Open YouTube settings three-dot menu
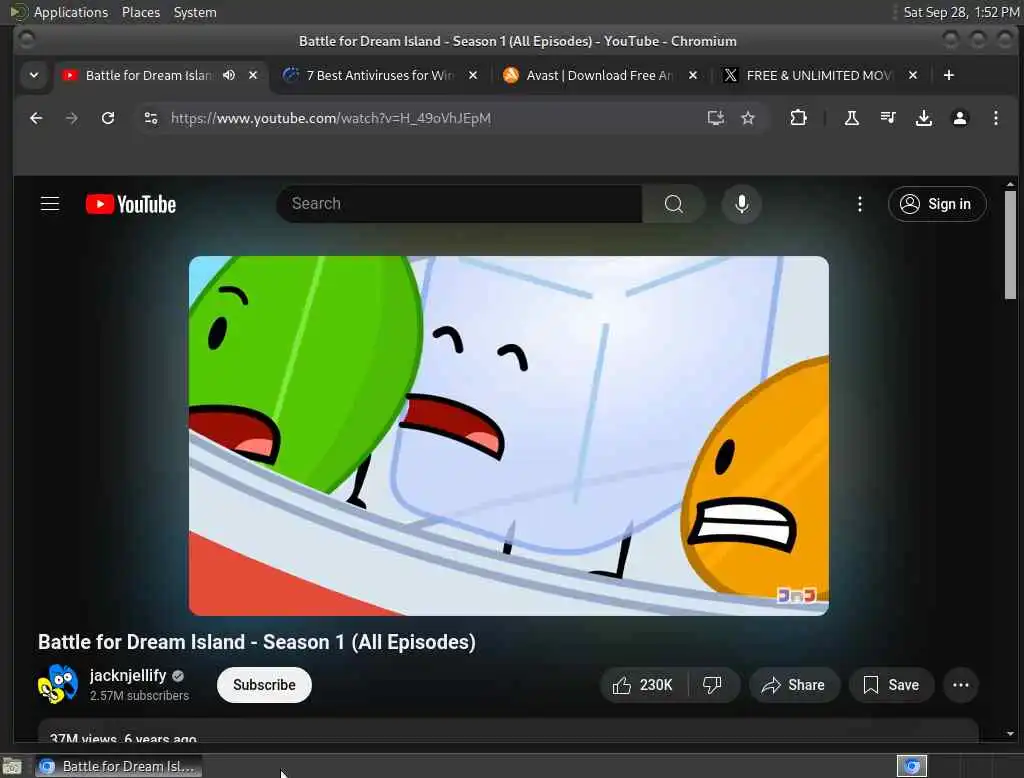Viewport: 1024px width, 778px height. click(x=859, y=204)
